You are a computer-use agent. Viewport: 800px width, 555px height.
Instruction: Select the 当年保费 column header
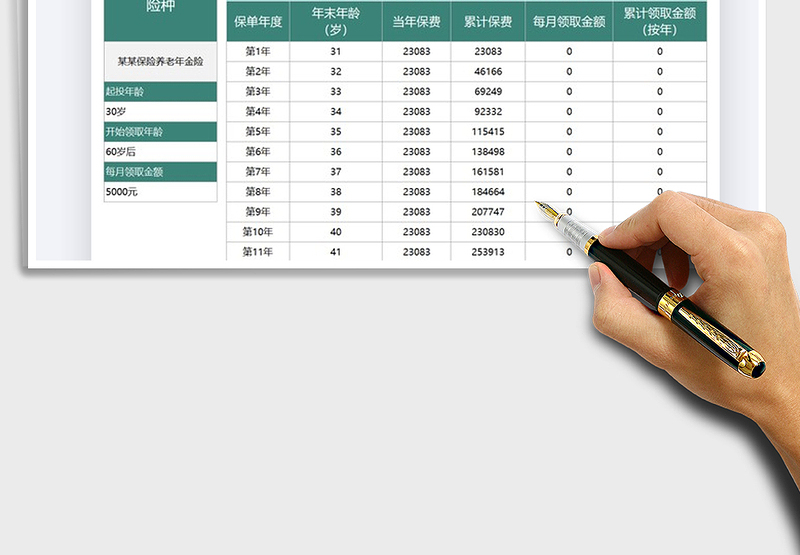point(416,21)
